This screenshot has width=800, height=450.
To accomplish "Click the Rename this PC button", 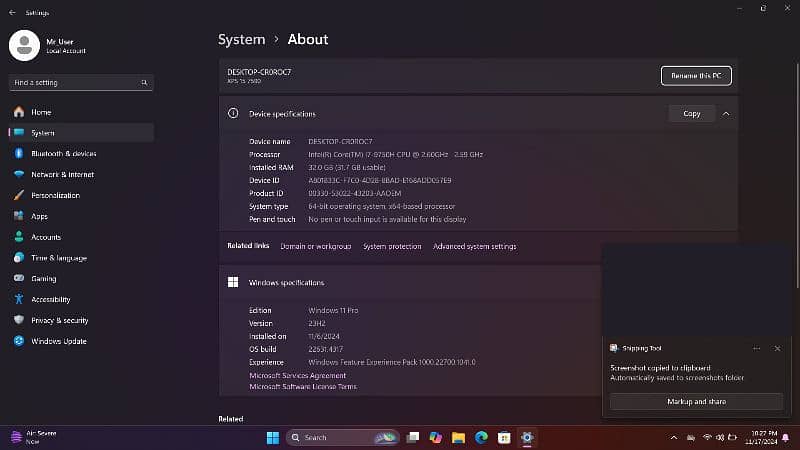I will click(696, 76).
